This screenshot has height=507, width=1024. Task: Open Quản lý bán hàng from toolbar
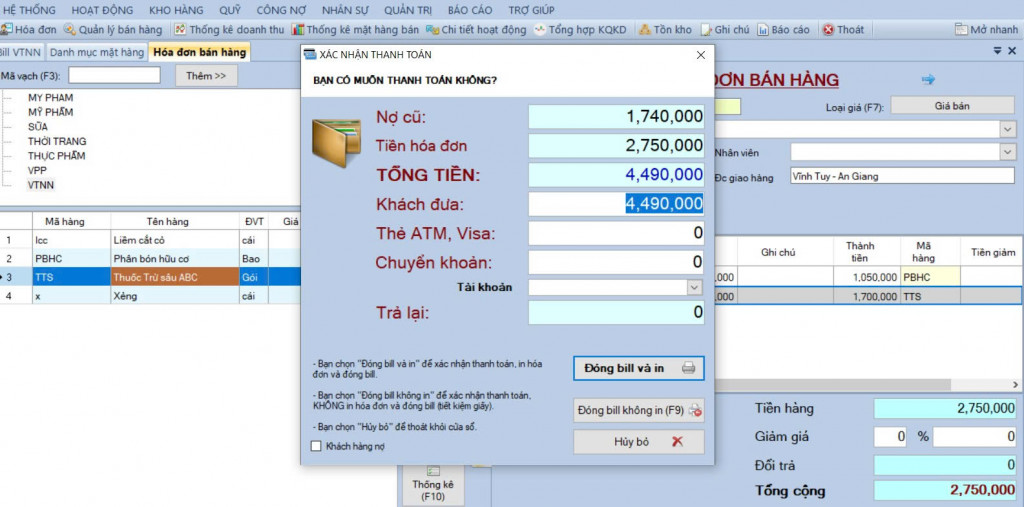(113, 30)
